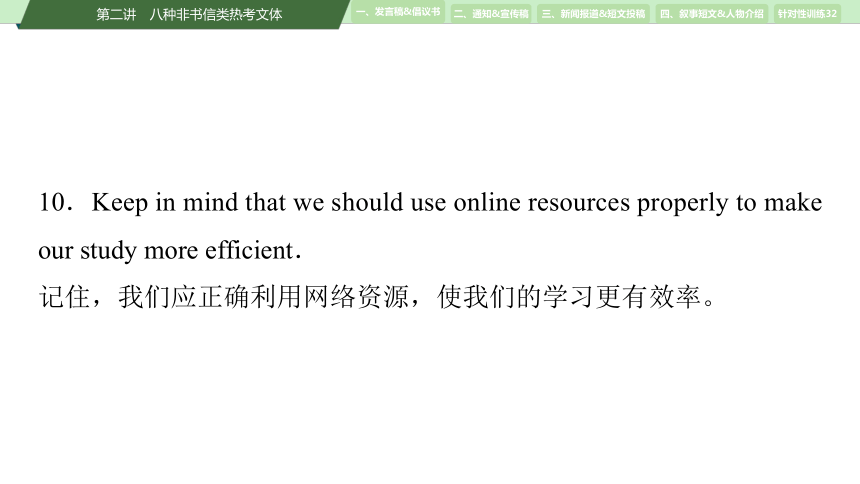
Task: Open the 针对性训练32 tab
Action: (x=807, y=14)
